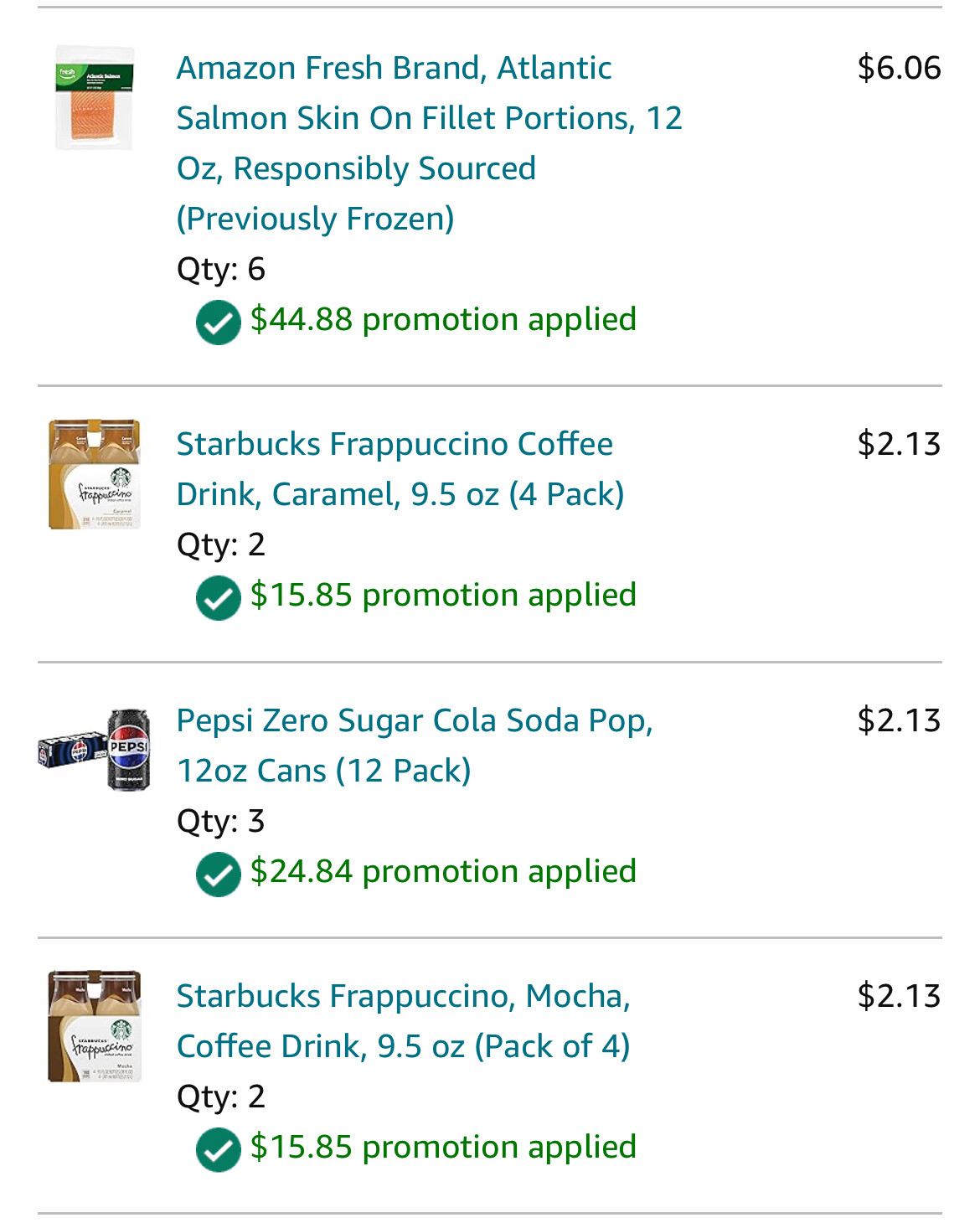980x1223 pixels.
Task: Click the checkmark icon under the Mocha Frappuccino
Action: (219, 1150)
